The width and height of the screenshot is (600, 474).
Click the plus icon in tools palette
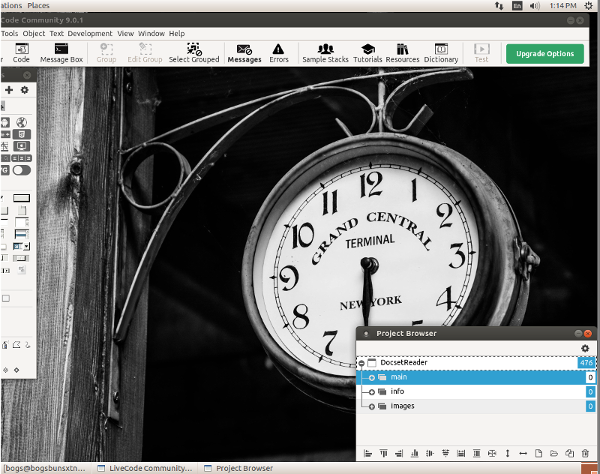click(x=9, y=90)
